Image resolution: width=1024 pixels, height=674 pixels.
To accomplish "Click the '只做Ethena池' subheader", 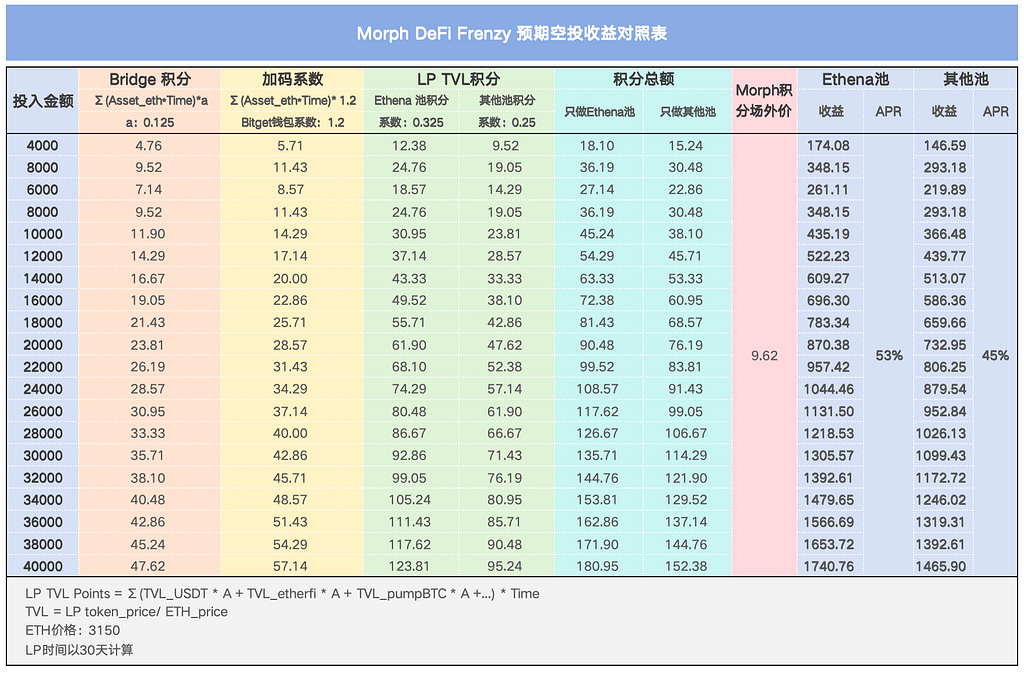I will pyautogui.click(x=600, y=112).
